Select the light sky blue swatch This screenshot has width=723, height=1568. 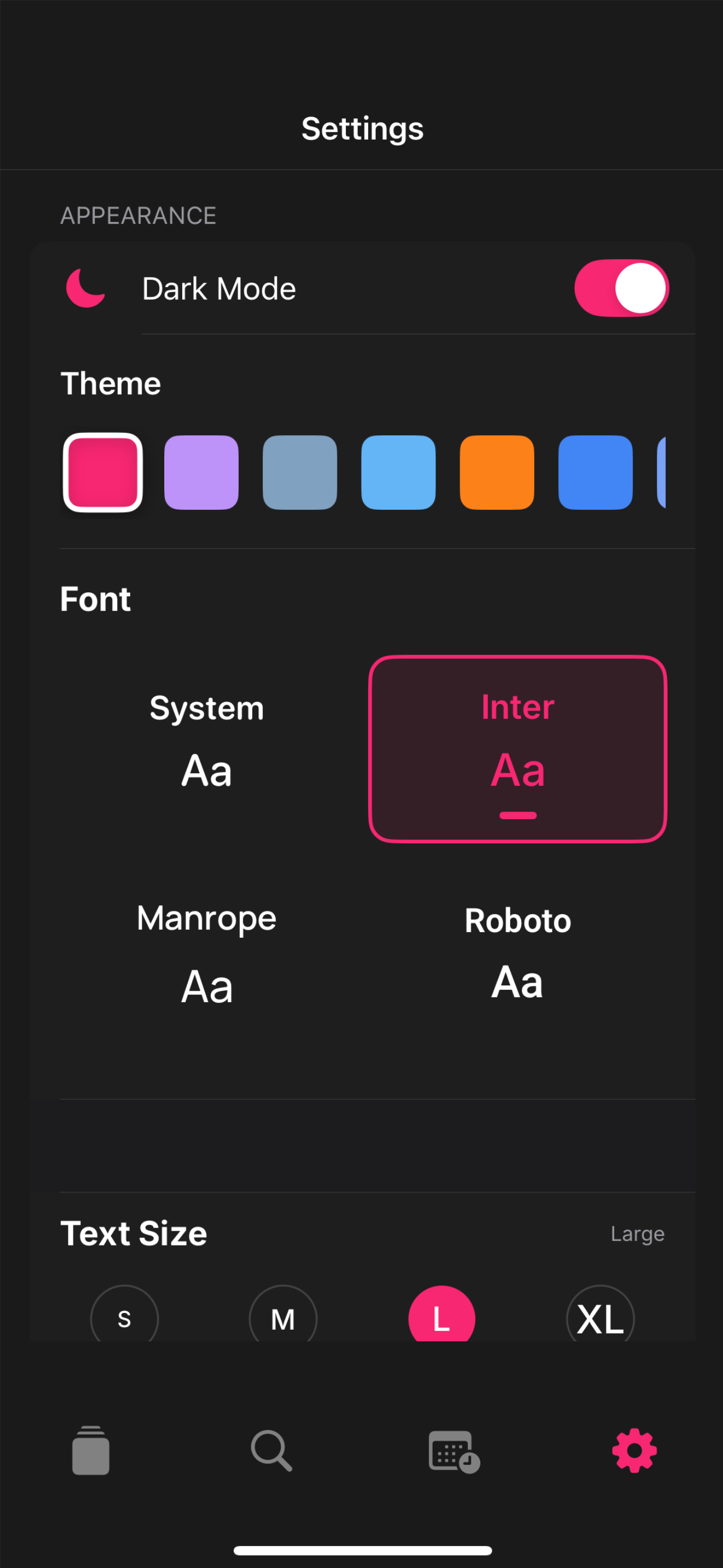(398, 472)
